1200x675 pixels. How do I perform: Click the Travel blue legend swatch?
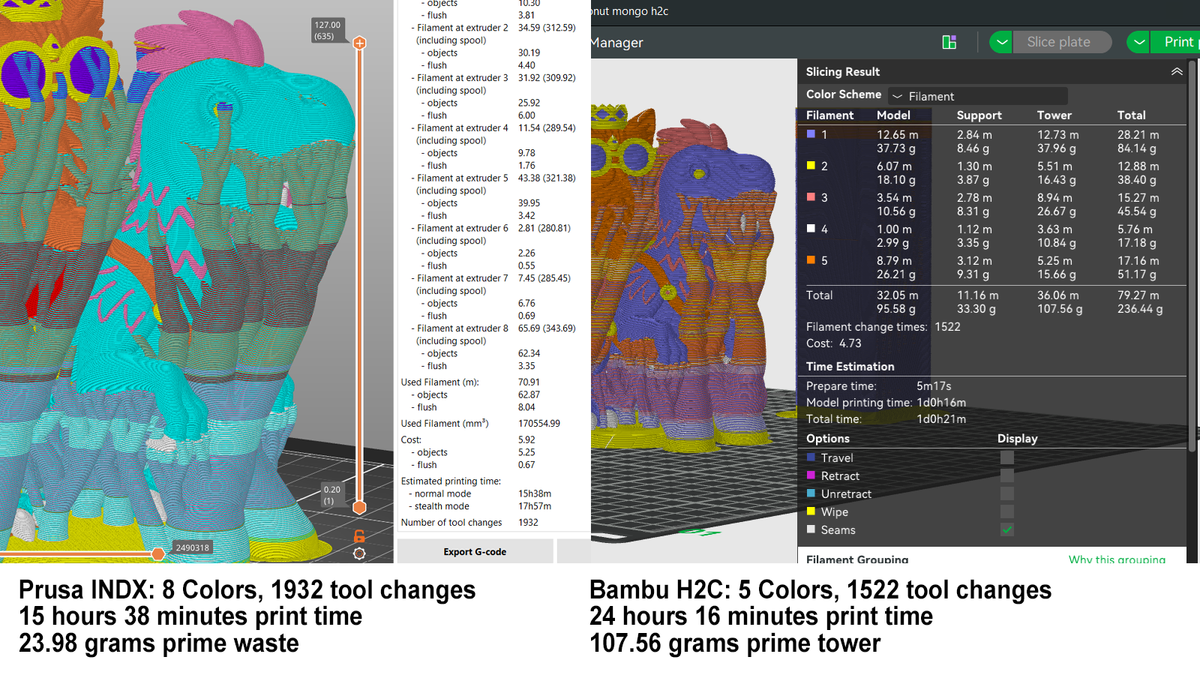coord(812,458)
